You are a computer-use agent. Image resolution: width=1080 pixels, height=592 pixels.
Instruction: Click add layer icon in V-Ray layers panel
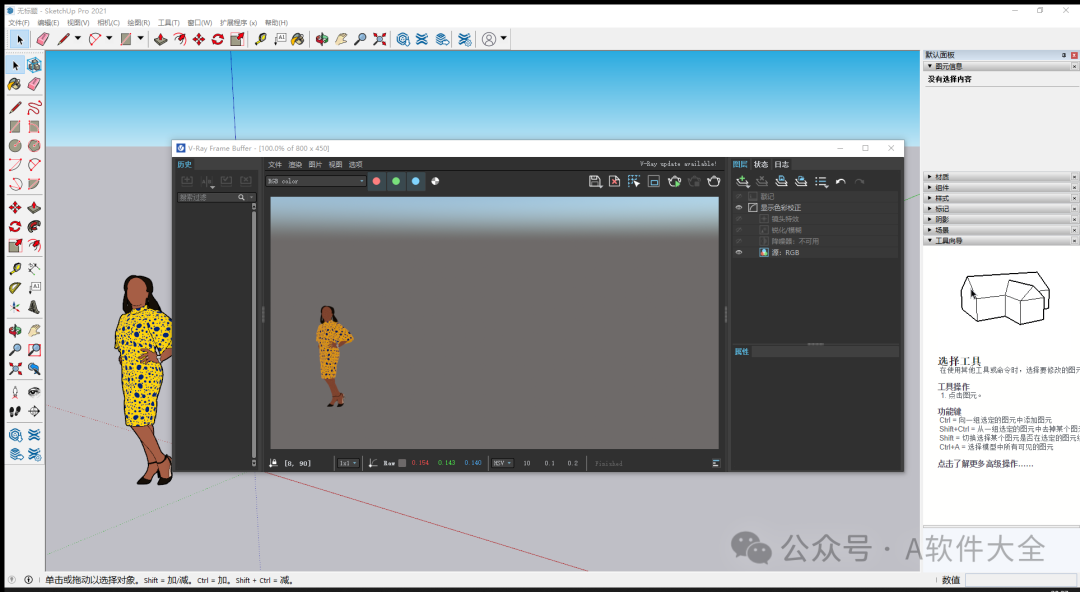coord(742,181)
